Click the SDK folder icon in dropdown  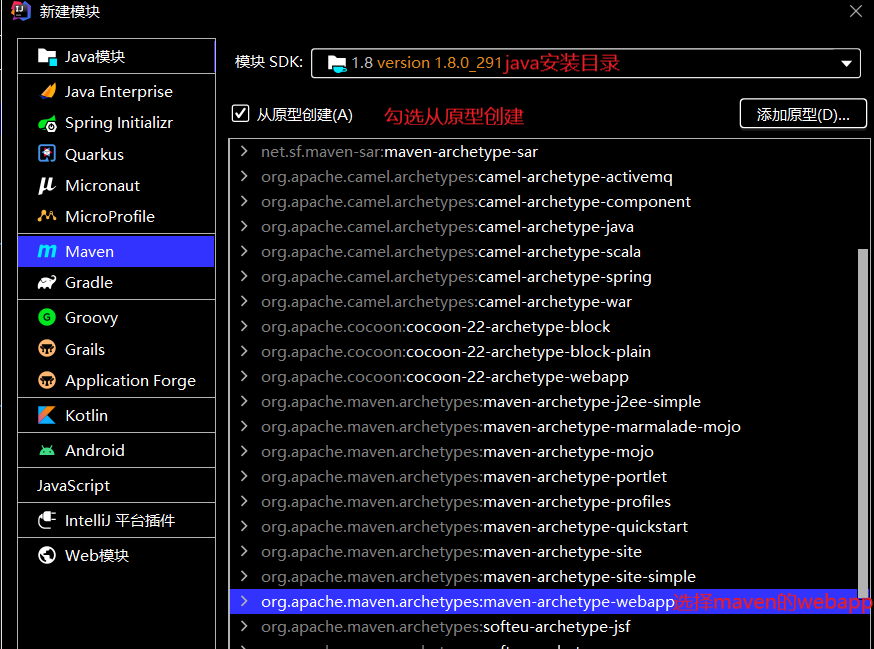(x=337, y=64)
